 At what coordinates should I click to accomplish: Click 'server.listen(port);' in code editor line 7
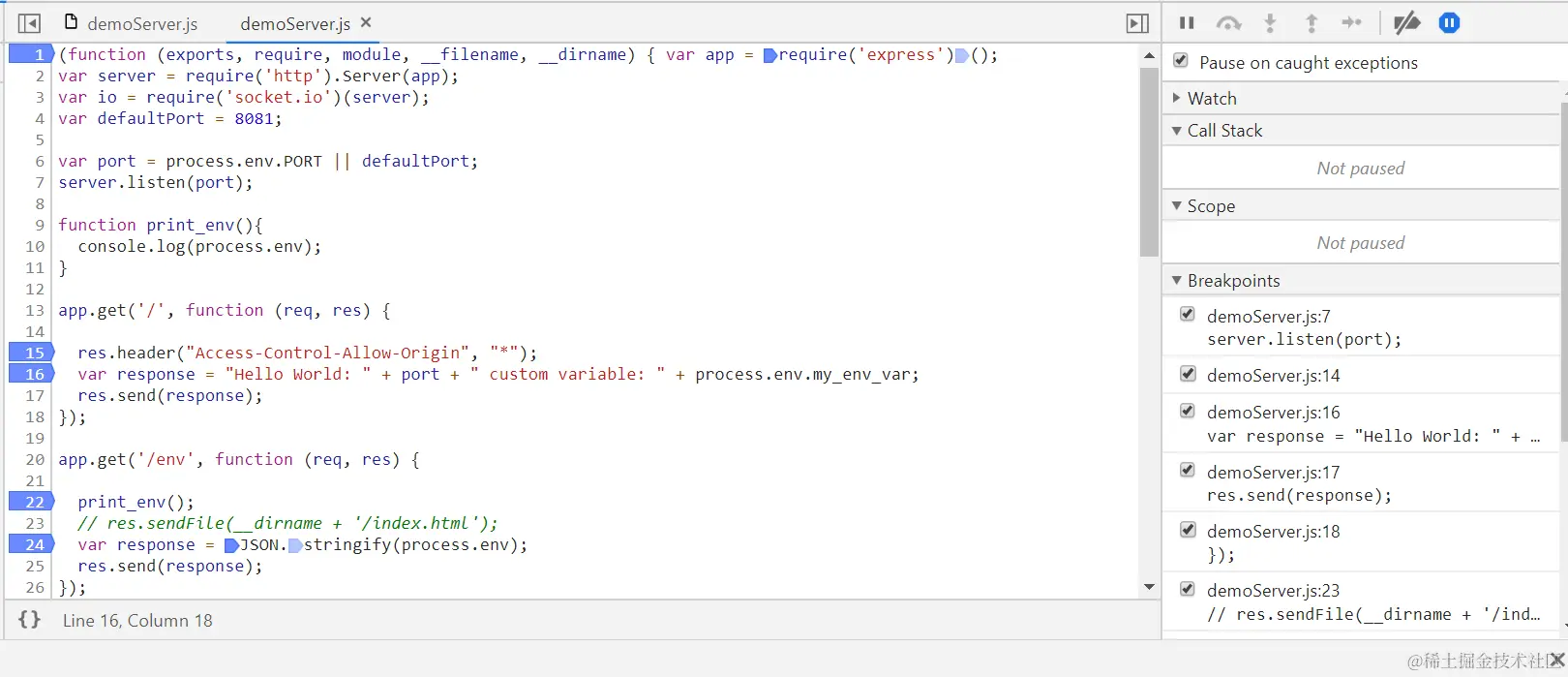pos(155,182)
